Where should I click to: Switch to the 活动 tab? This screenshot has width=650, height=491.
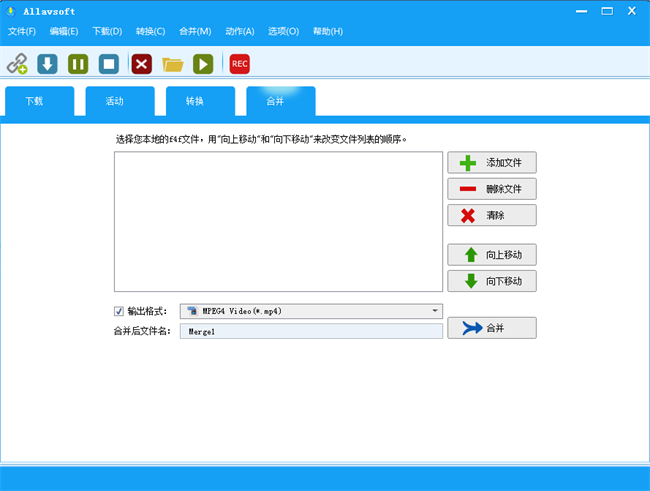click(x=115, y=101)
